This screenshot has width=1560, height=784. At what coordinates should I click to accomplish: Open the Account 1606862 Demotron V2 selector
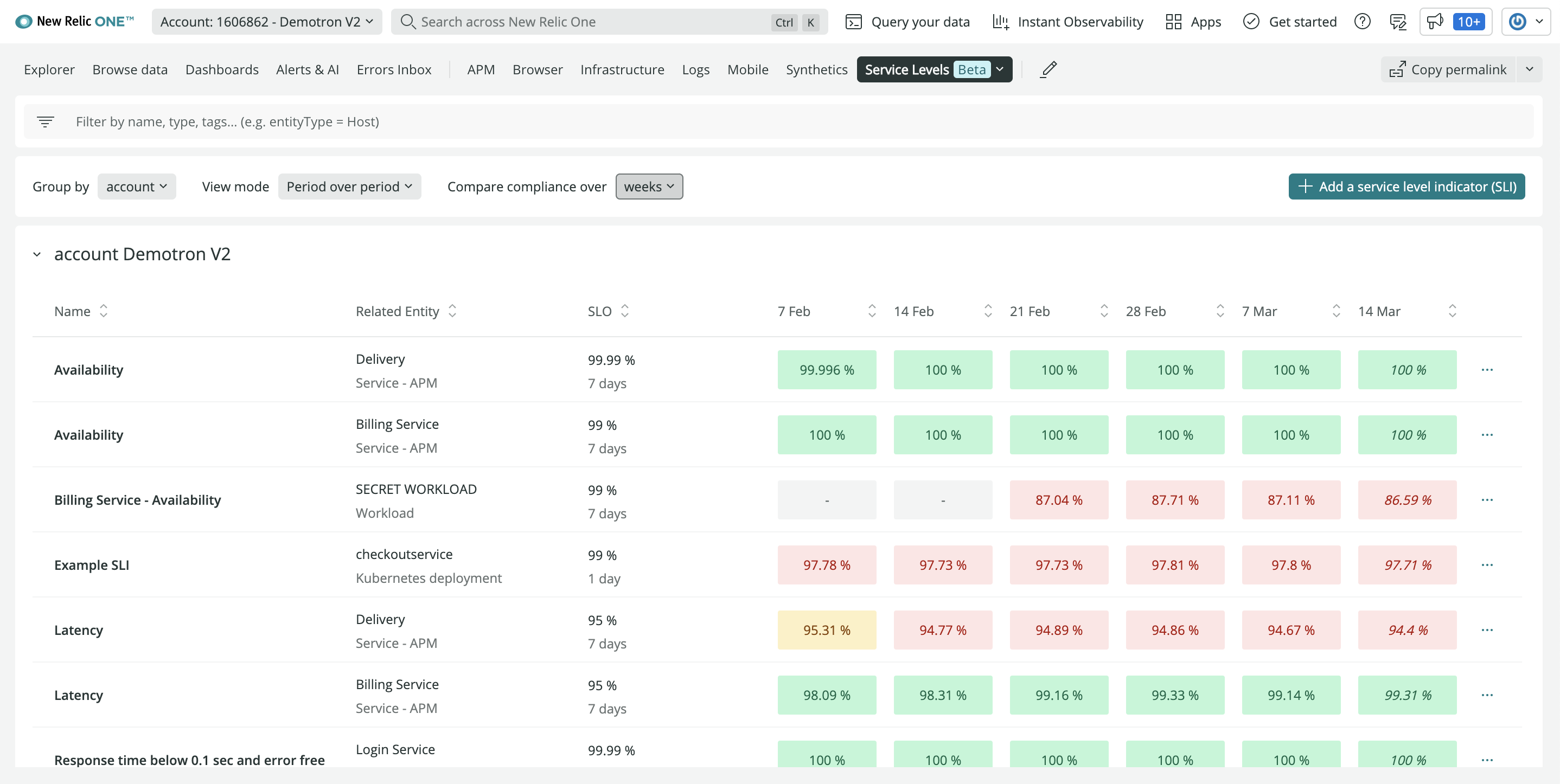[266, 22]
